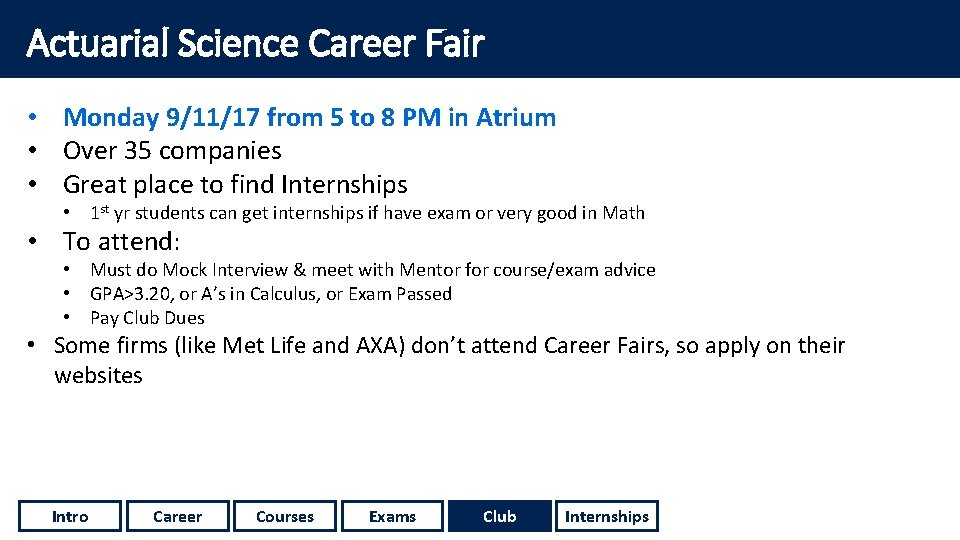Viewport: 960px width, 540px height.
Task: Select the GPA>3.20 requirement line
Action: click(271, 294)
